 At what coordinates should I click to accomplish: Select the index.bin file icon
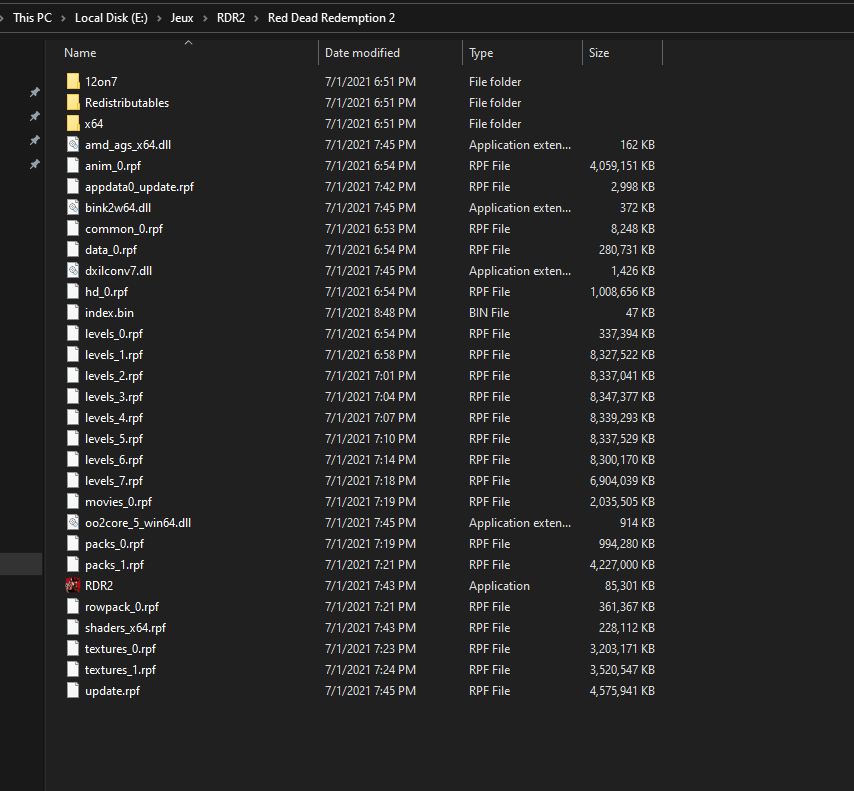73,313
